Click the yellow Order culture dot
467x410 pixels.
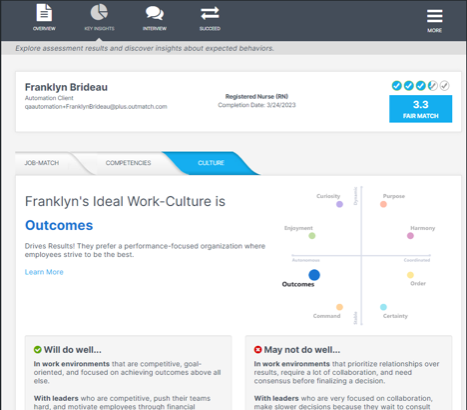click(410, 275)
